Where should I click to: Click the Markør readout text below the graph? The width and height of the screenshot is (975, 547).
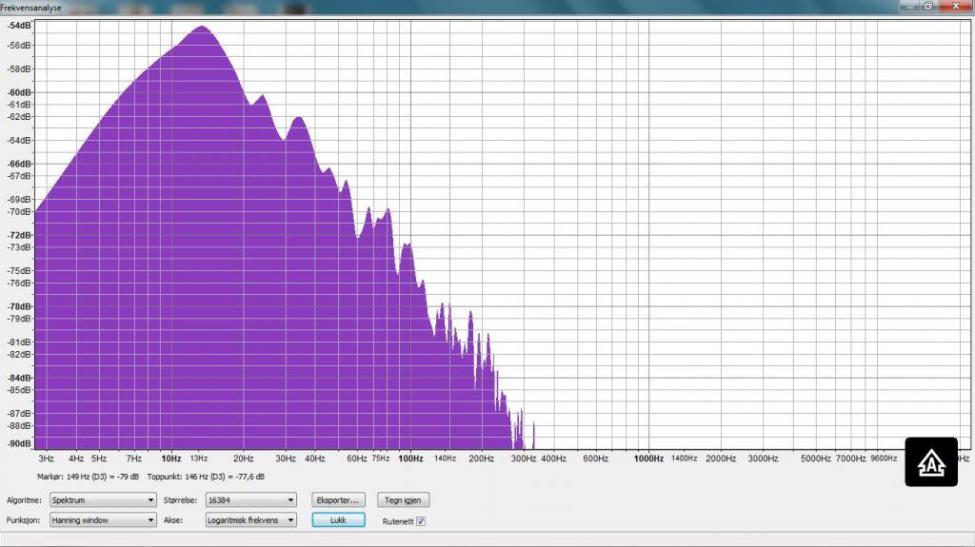pyautogui.click(x=88, y=477)
